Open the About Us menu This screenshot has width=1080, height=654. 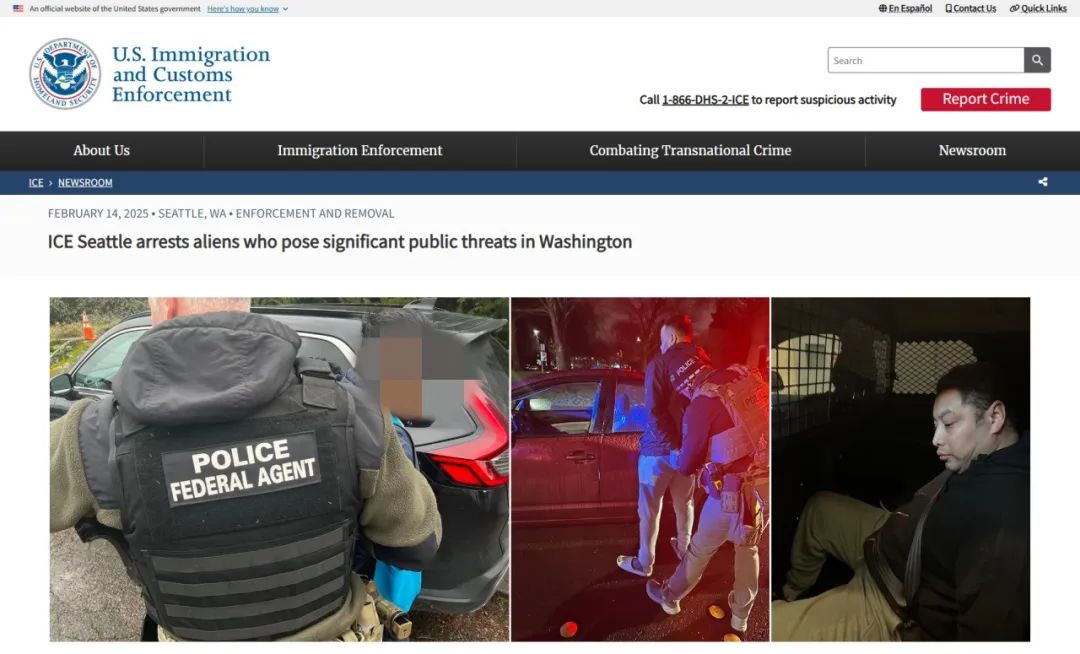pyautogui.click(x=101, y=150)
